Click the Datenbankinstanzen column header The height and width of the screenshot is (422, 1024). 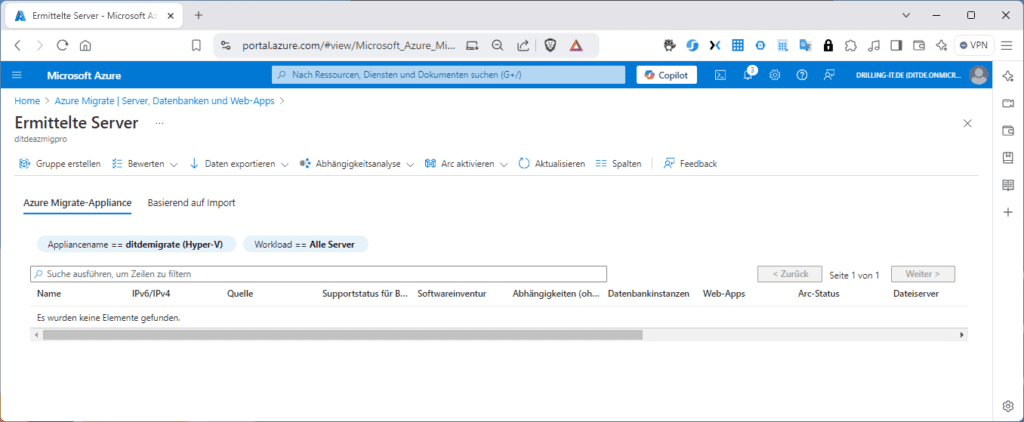(648, 294)
